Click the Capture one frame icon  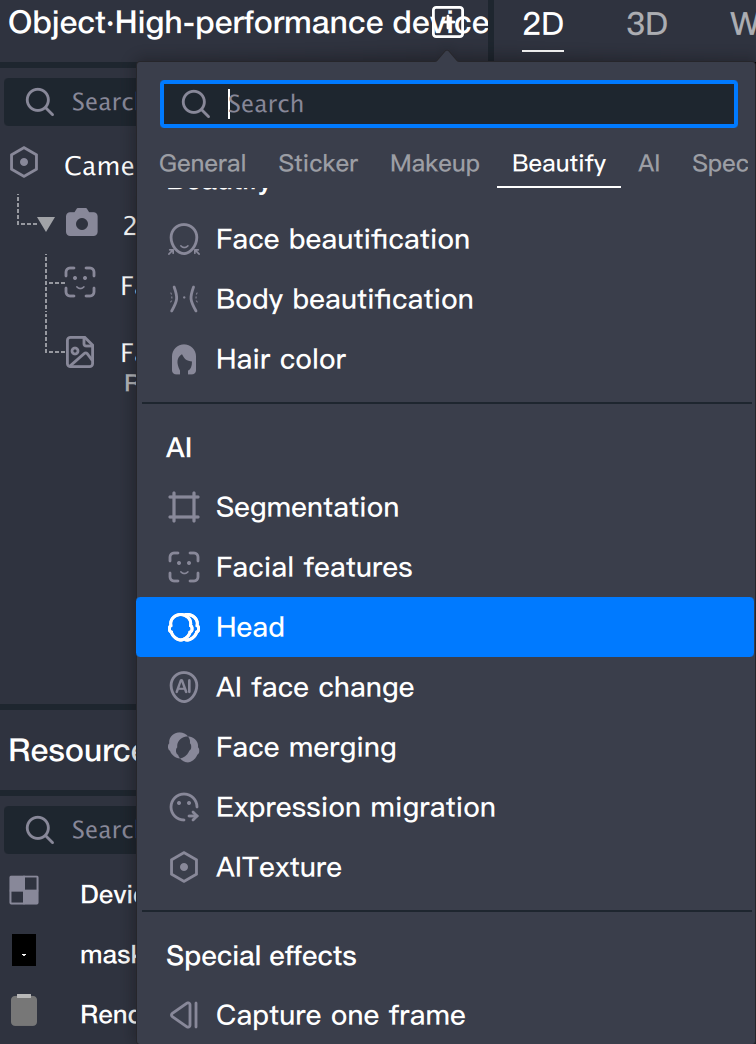(x=184, y=1016)
